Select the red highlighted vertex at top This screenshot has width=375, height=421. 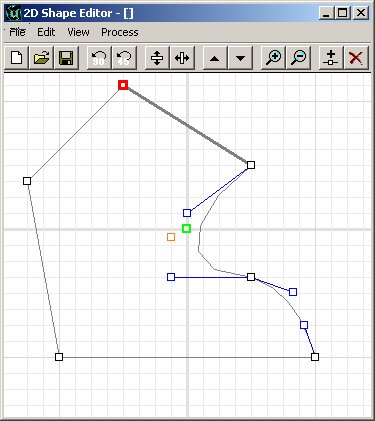click(123, 85)
